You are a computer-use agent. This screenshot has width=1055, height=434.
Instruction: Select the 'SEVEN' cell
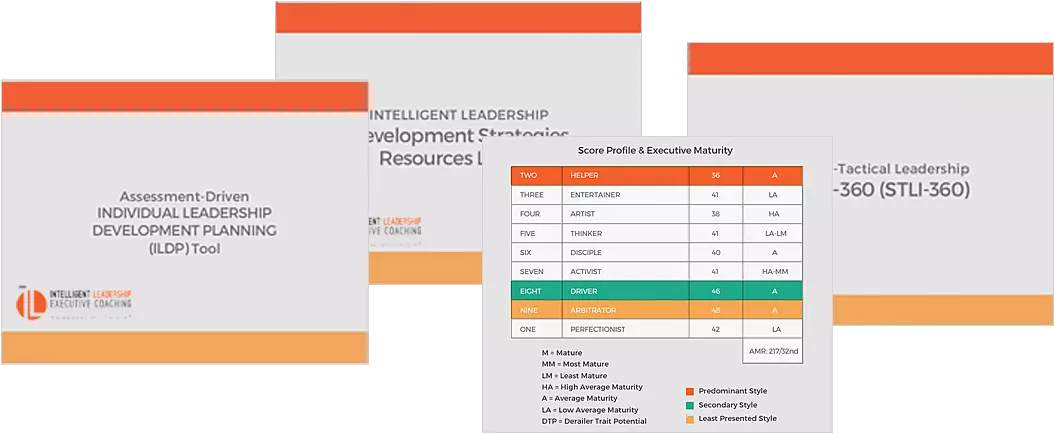coord(536,271)
